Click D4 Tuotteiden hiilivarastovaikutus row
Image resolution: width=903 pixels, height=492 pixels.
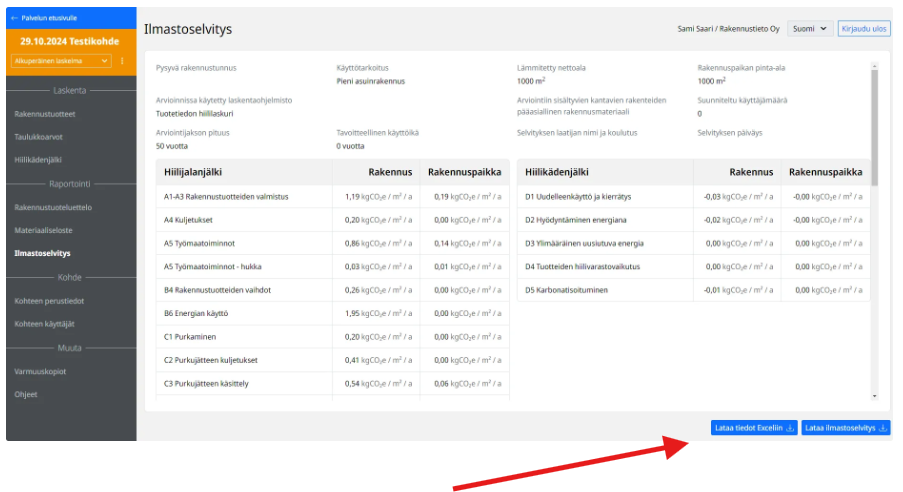click(x=693, y=267)
